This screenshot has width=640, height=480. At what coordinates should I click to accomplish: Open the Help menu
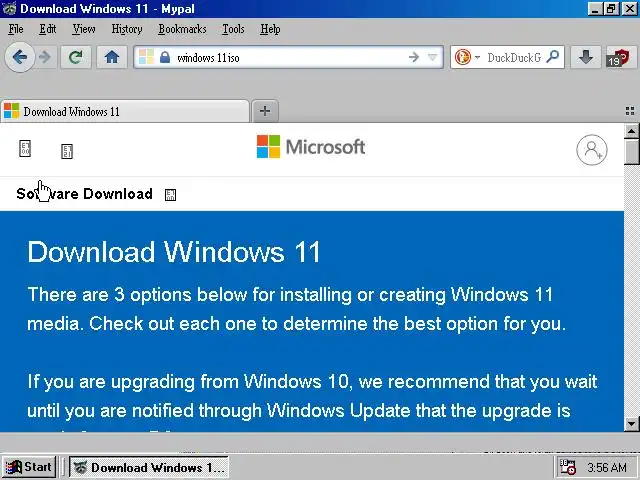pyautogui.click(x=270, y=29)
